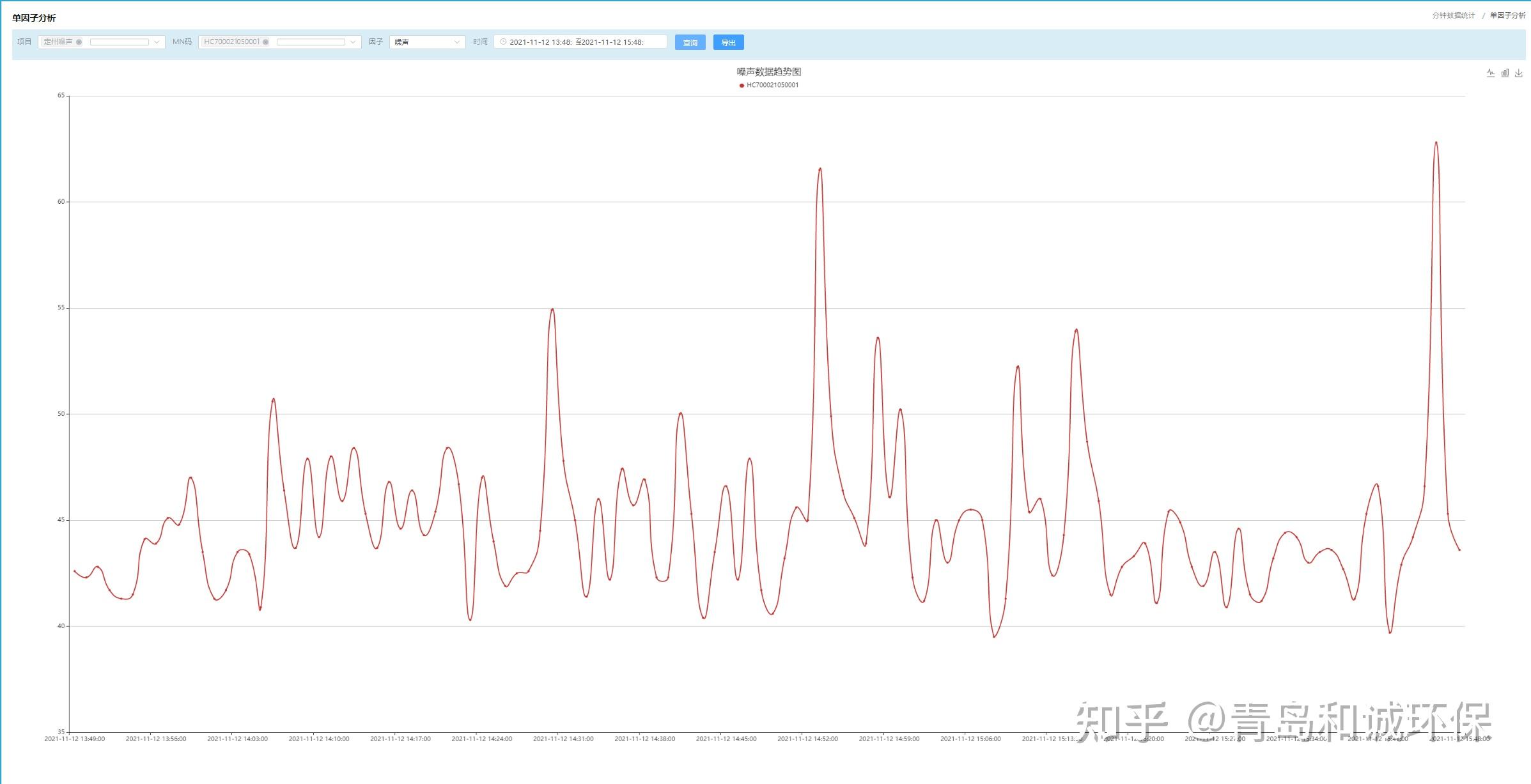Open the 因子 factor dropdown showing 噪声
Viewport: 1531px width, 784px height.
pos(427,42)
